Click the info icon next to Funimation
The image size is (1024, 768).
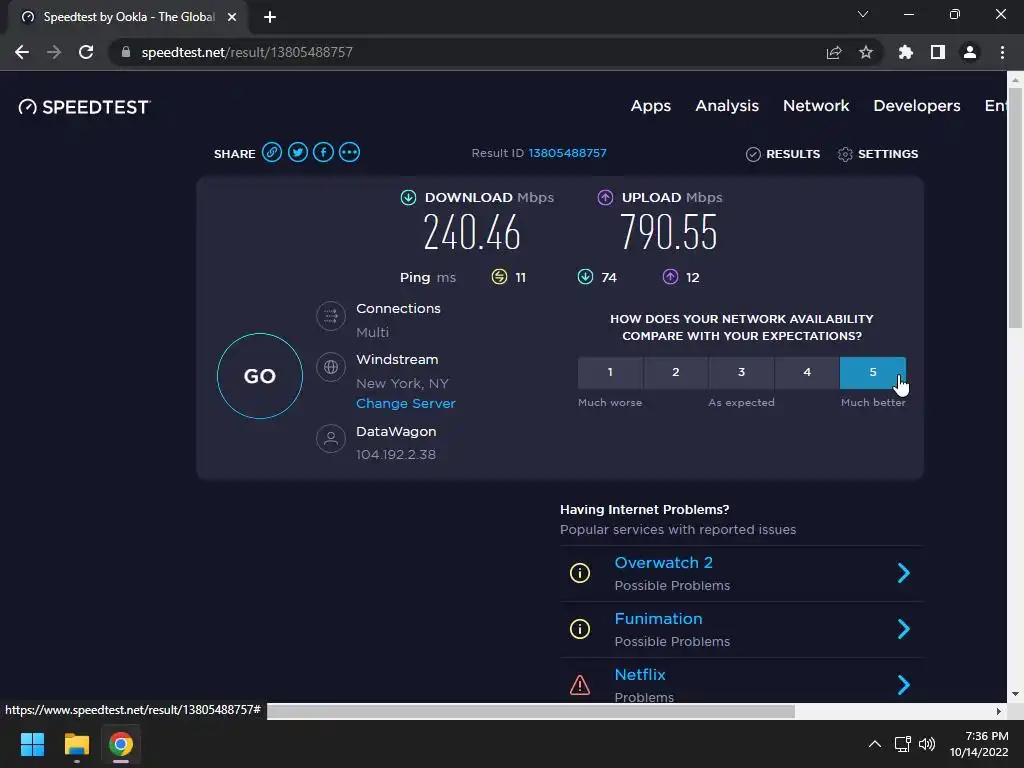(x=580, y=629)
